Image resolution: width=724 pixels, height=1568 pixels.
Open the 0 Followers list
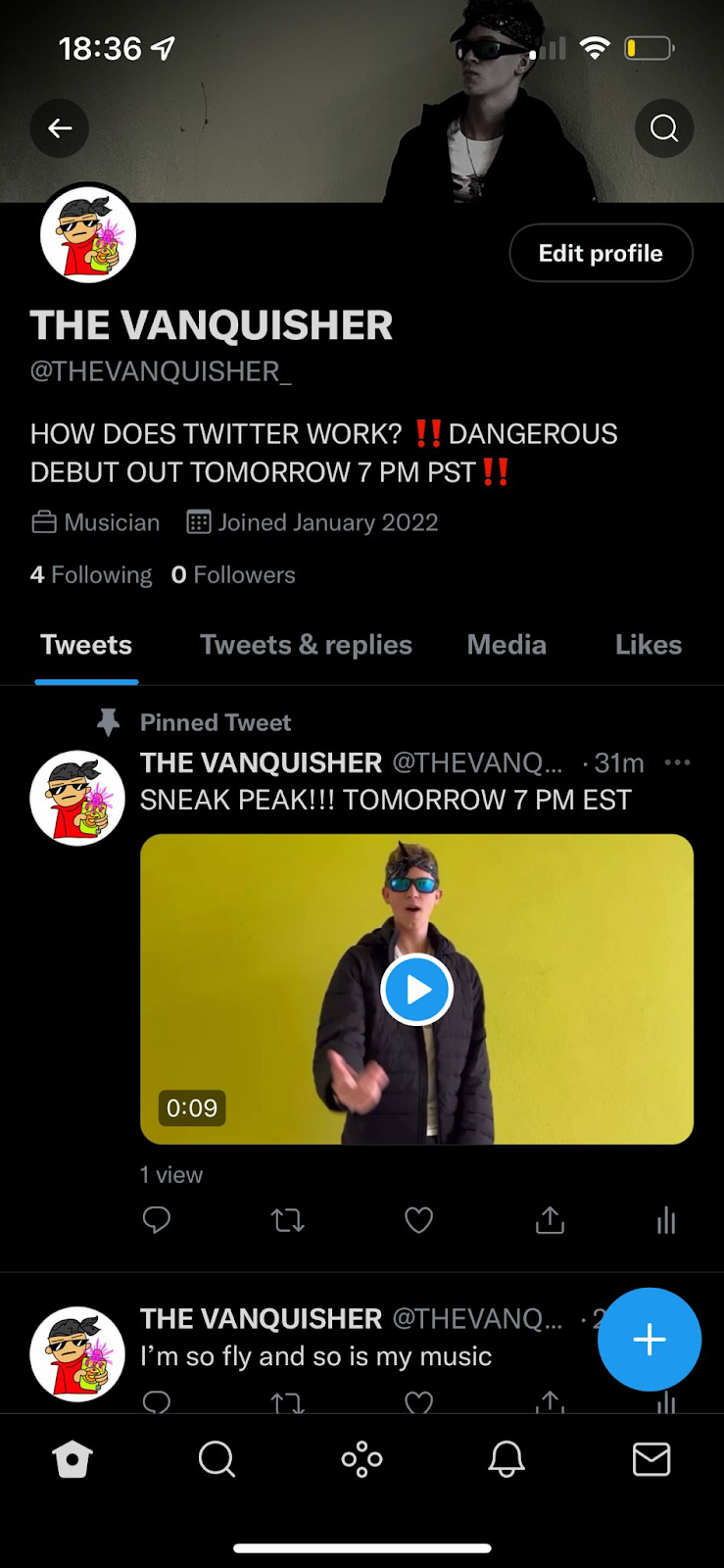233,574
